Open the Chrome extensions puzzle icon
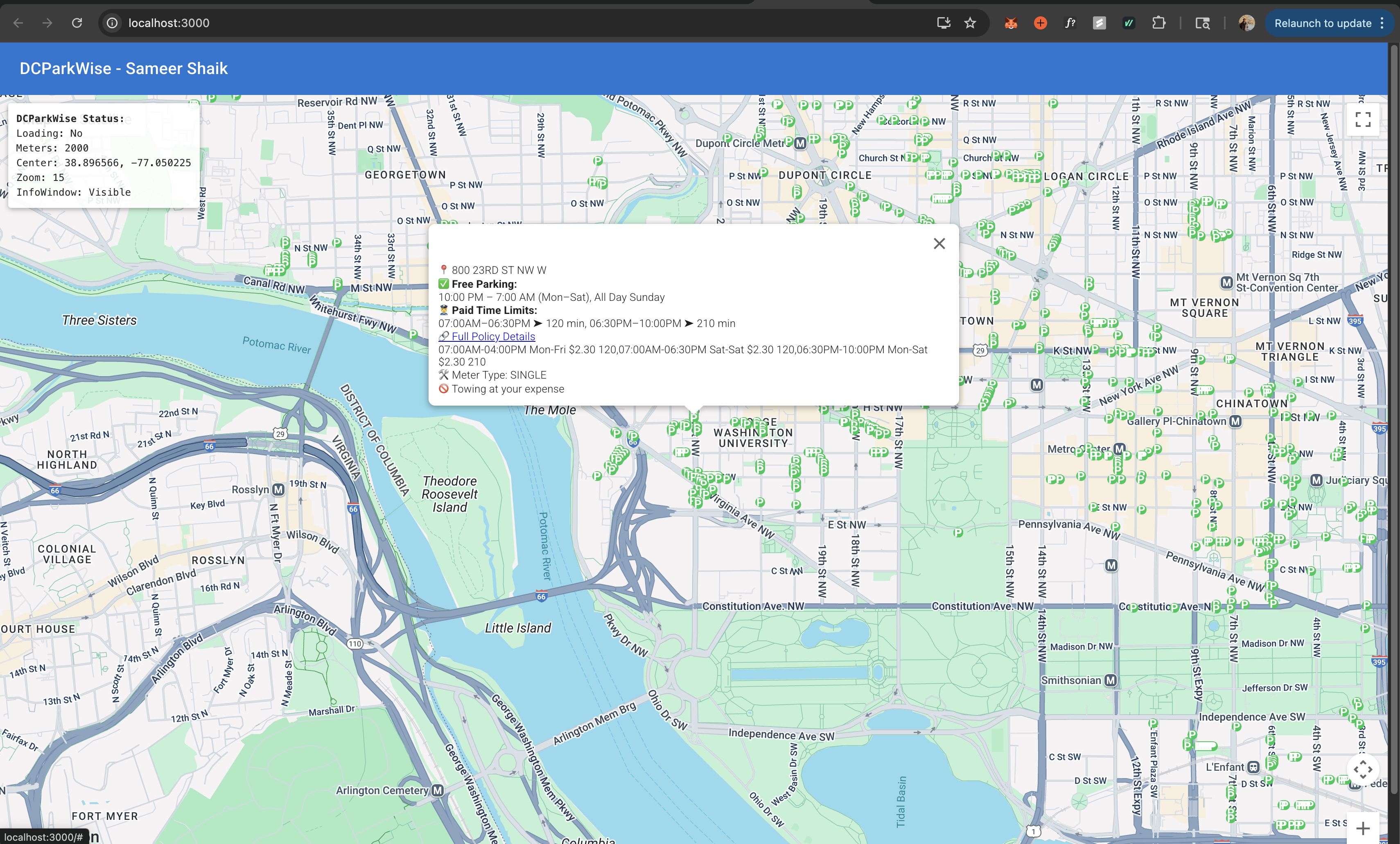 [x=1158, y=23]
